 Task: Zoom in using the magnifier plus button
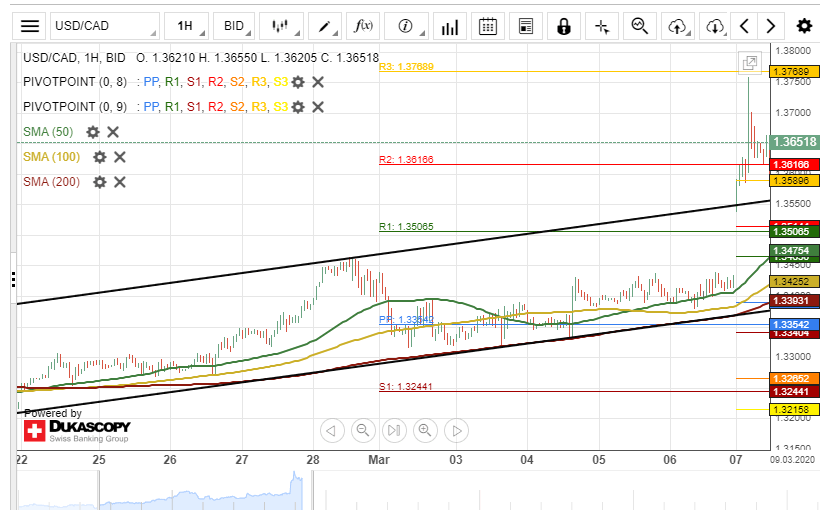click(x=425, y=431)
